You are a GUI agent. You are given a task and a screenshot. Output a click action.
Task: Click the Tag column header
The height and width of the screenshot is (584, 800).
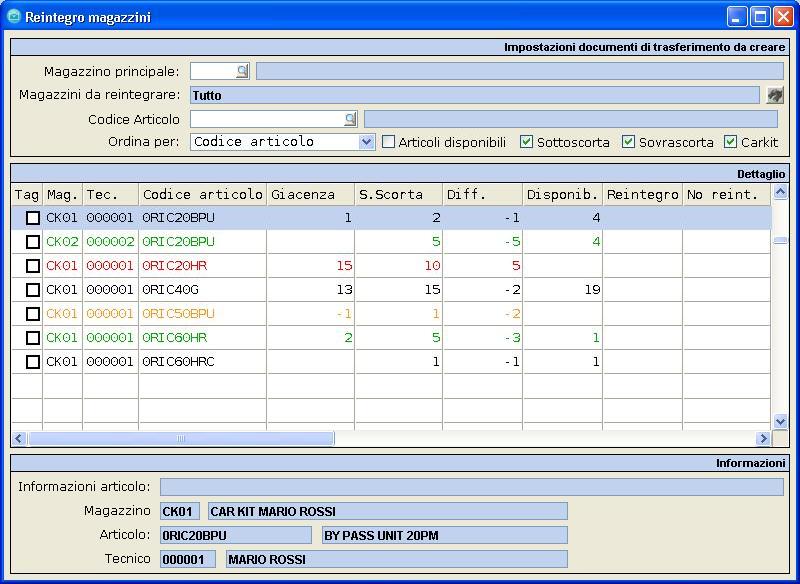(x=27, y=194)
